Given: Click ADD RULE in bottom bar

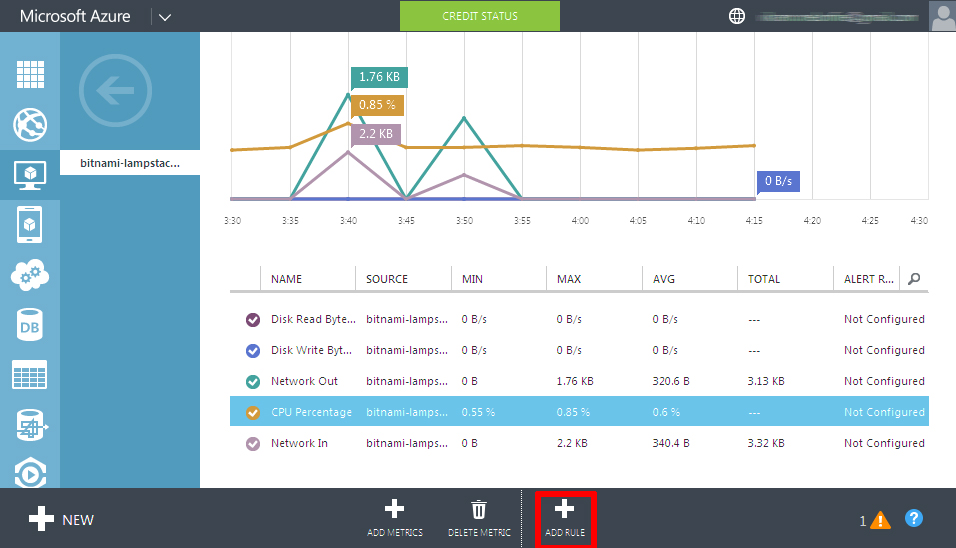Looking at the screenshot, I should [565, 519].
